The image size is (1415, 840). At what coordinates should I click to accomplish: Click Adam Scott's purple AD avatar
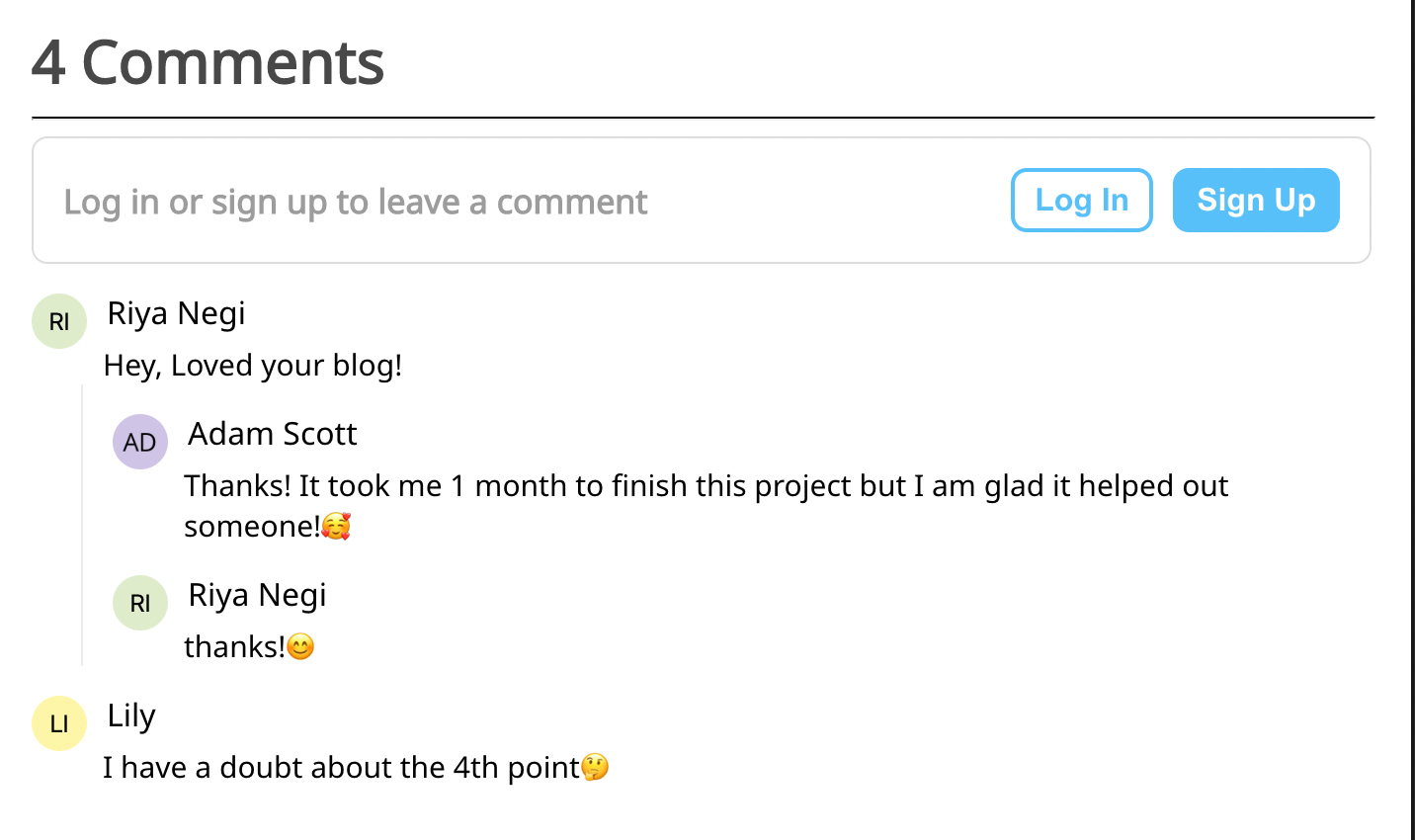click(x=140, y=442)
